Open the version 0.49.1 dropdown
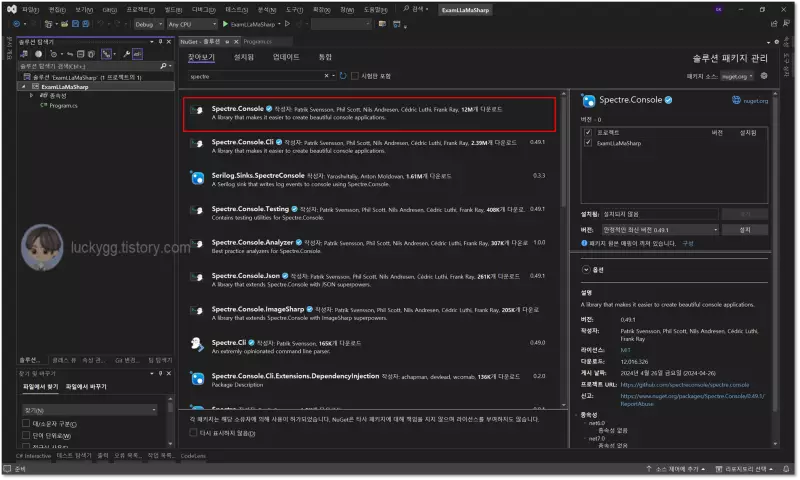The width and height of the screenshot is (800, 480). tap(660, 230)
